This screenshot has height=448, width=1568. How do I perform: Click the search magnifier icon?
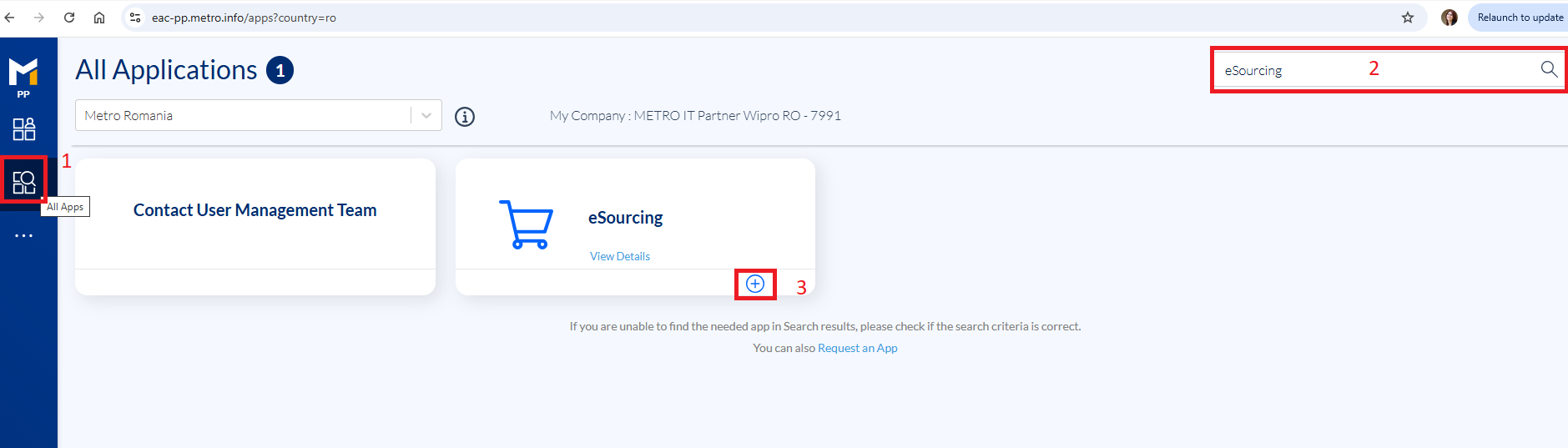click(1549, 69)
